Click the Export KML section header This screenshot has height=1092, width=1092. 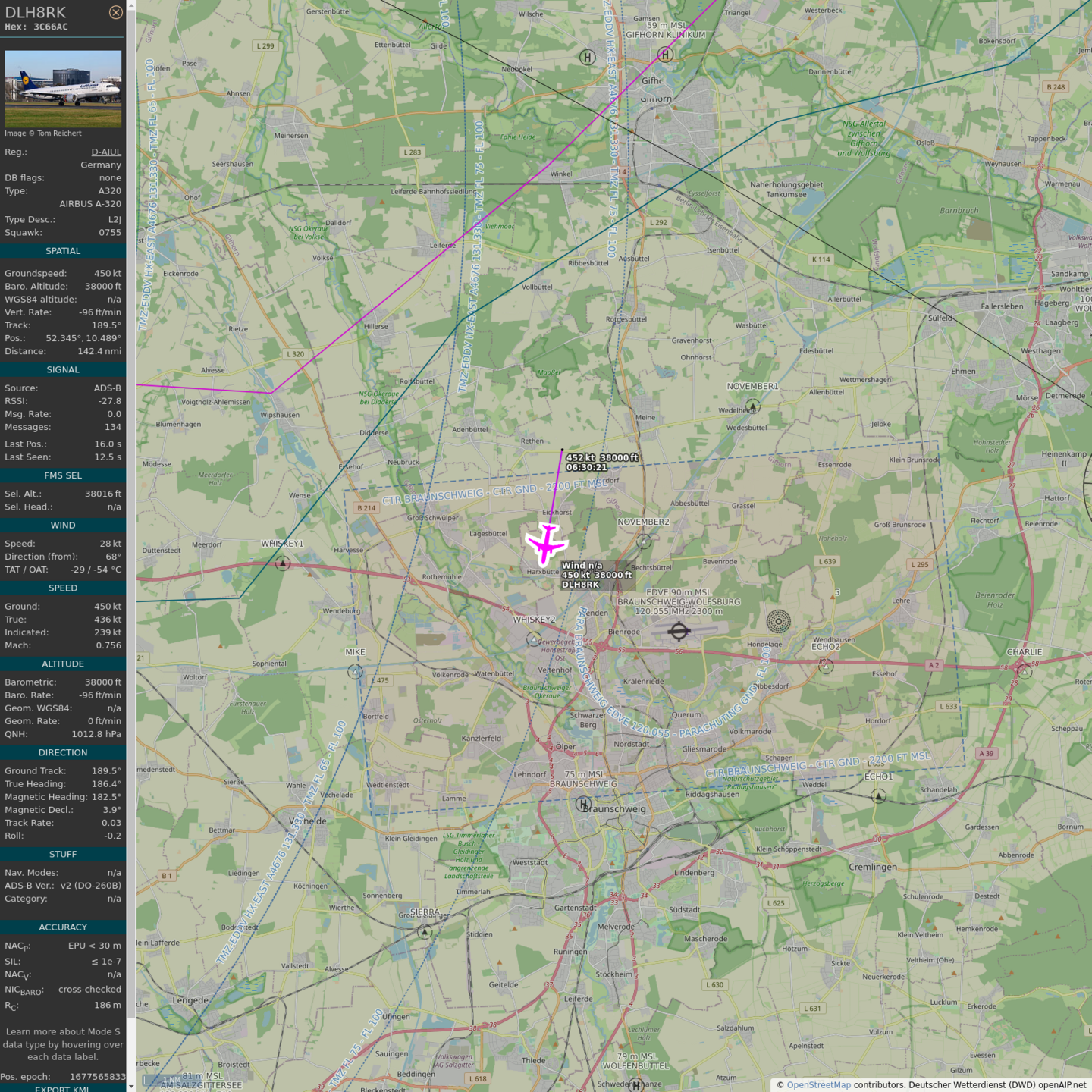point(63,1088)
